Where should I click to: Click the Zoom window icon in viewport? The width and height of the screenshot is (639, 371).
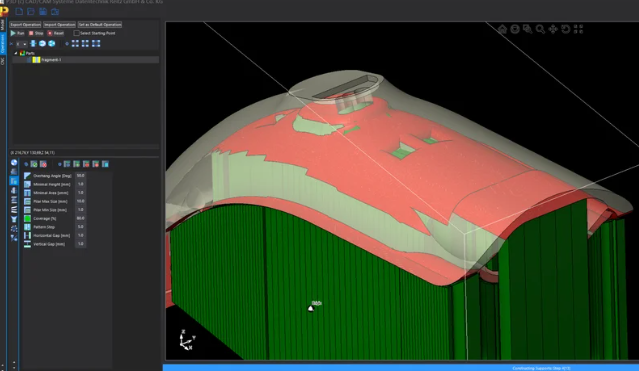[x=527, y=29]
